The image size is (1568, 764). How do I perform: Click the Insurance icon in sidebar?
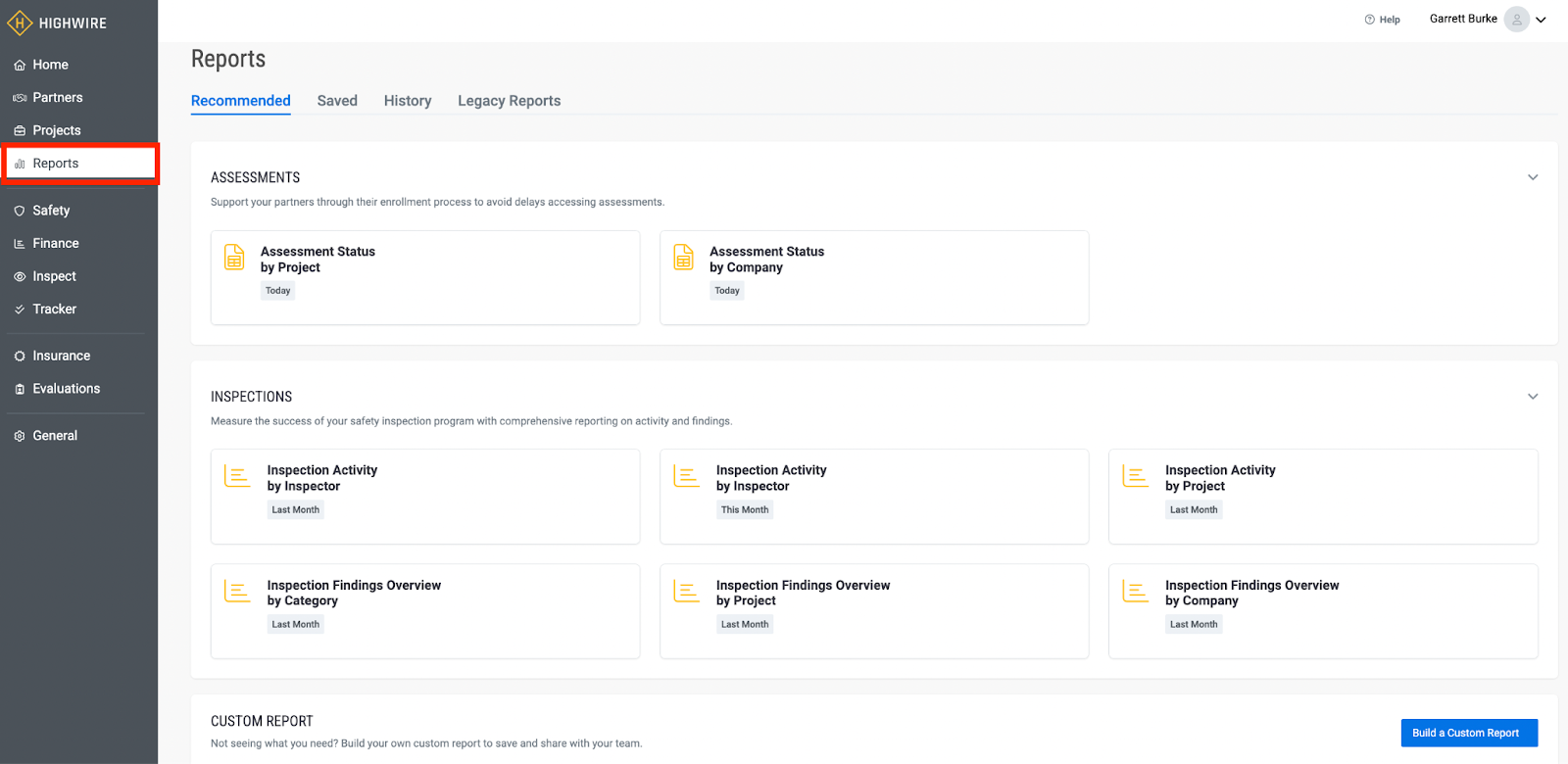(20, 357)
